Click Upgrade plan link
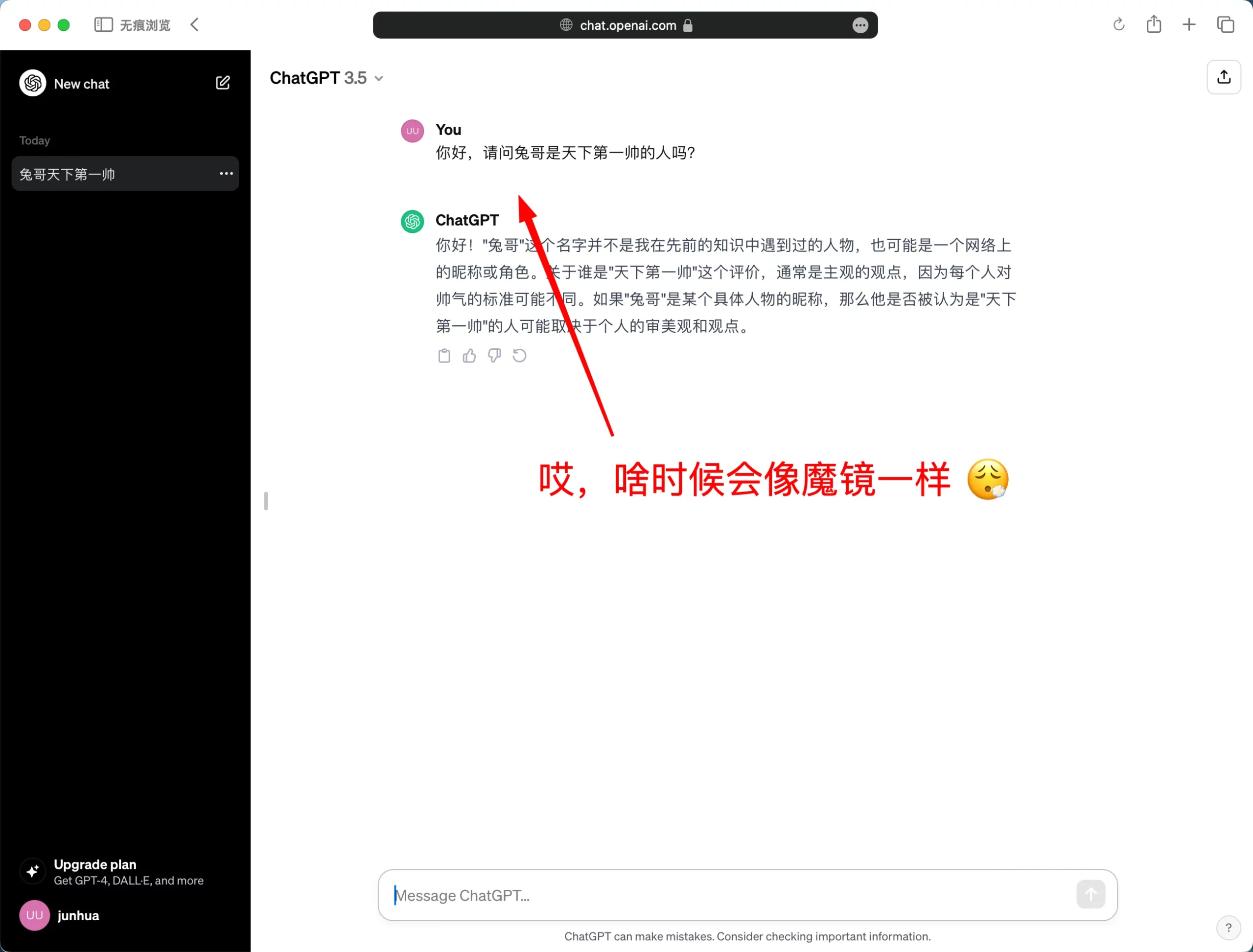Viewport: 1253px width, 952px height. click(95, 864)
